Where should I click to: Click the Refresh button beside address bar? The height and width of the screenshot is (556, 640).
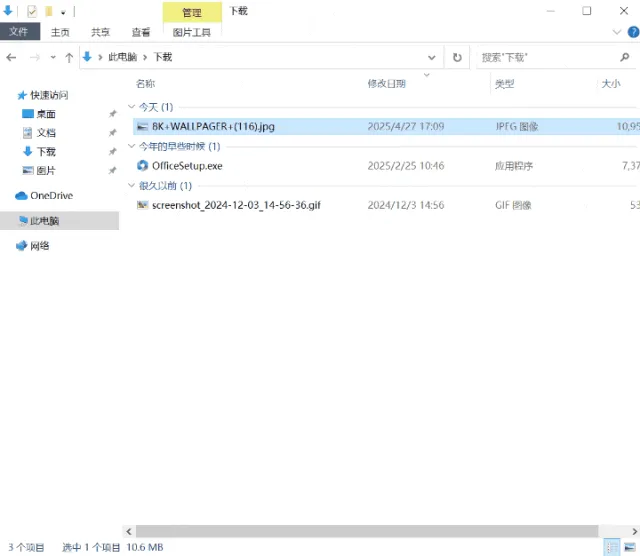(x=457, y=58)
